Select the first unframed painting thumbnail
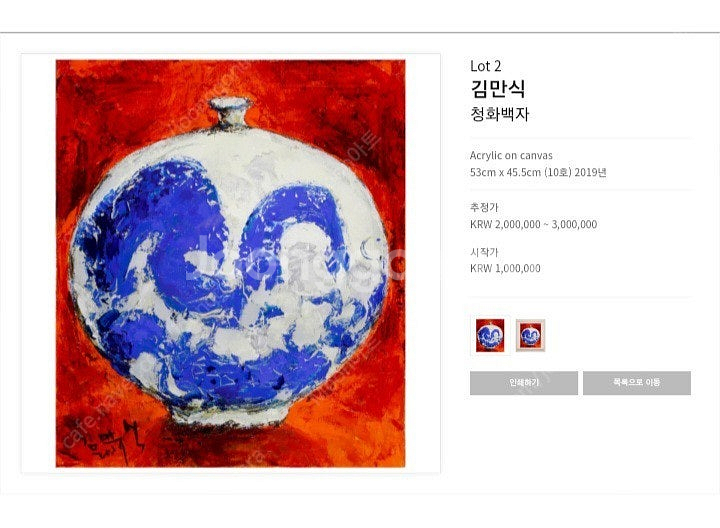The height and width of the screenshot is (528, 720). point(490,336)
